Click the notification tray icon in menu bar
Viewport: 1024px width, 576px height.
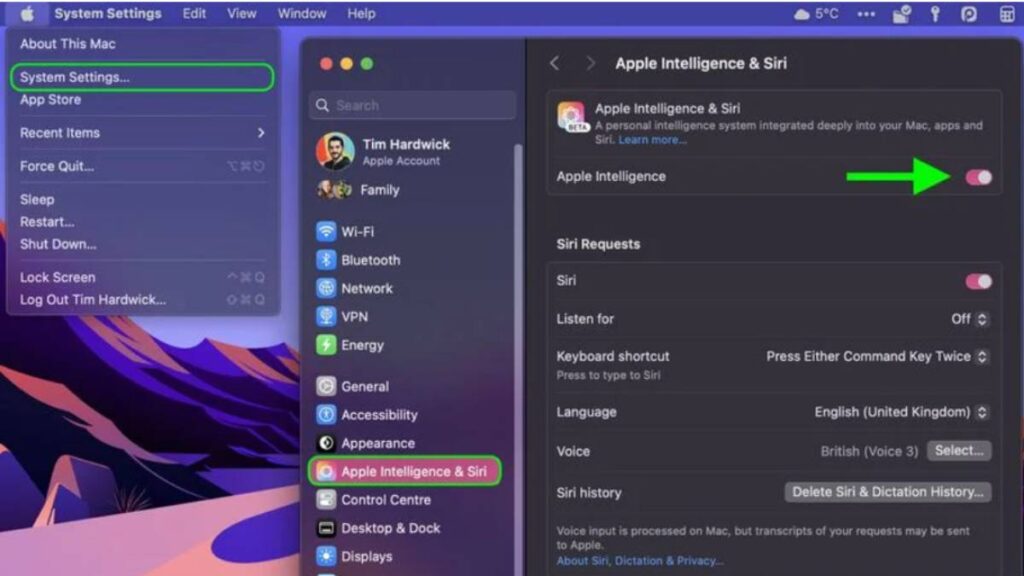[901, 14]
